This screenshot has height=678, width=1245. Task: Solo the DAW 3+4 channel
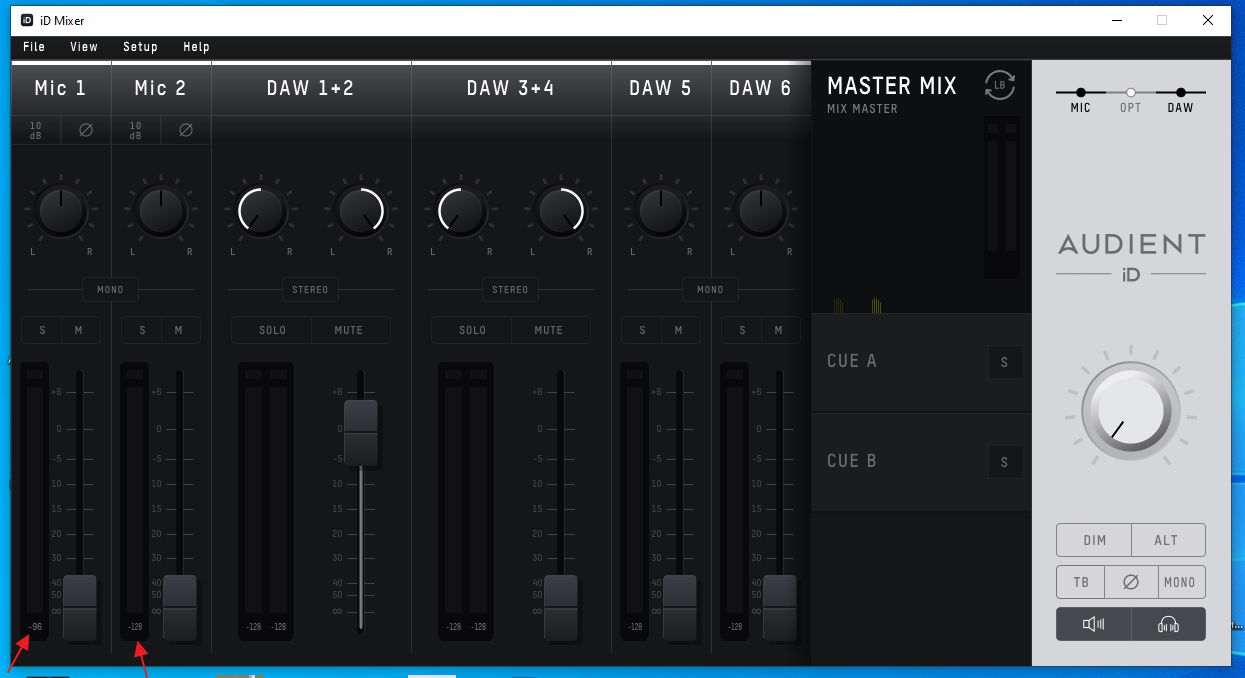(x=472, y=330)
